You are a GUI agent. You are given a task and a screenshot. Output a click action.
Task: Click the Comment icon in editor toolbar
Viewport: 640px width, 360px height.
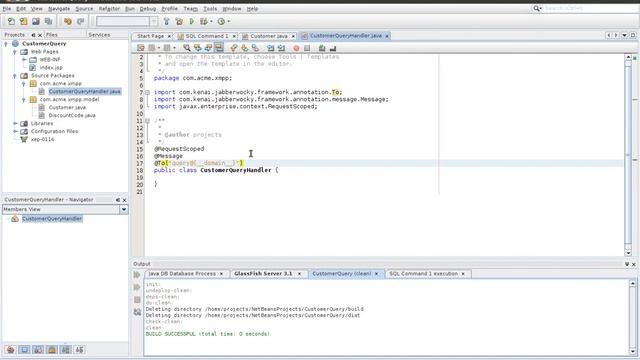coord(322,48)
